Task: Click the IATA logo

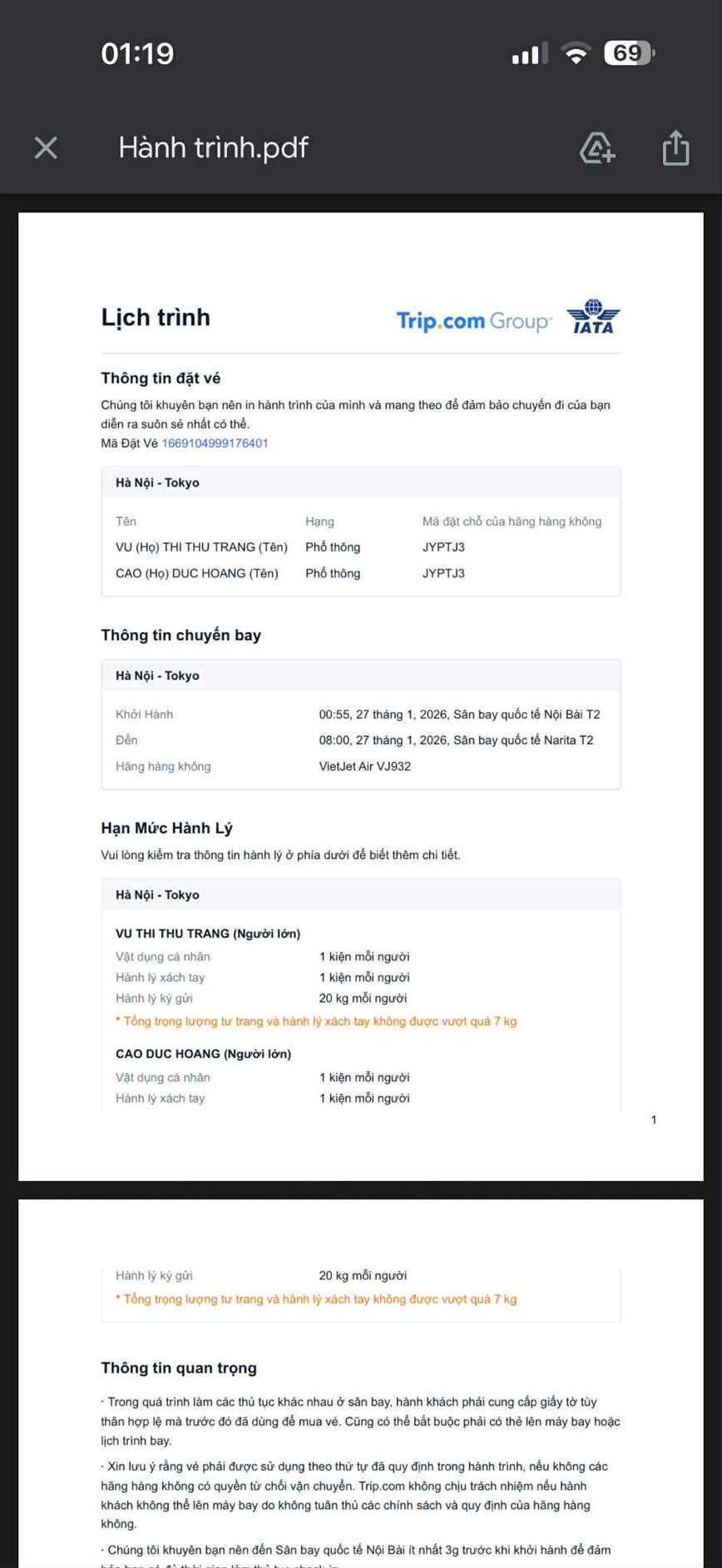Action: point(593,317)
